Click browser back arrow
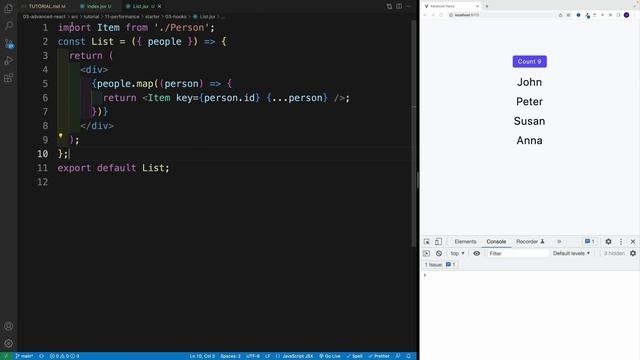The width and height of the screenshot is (640, 360). click(x=425, y=15)
